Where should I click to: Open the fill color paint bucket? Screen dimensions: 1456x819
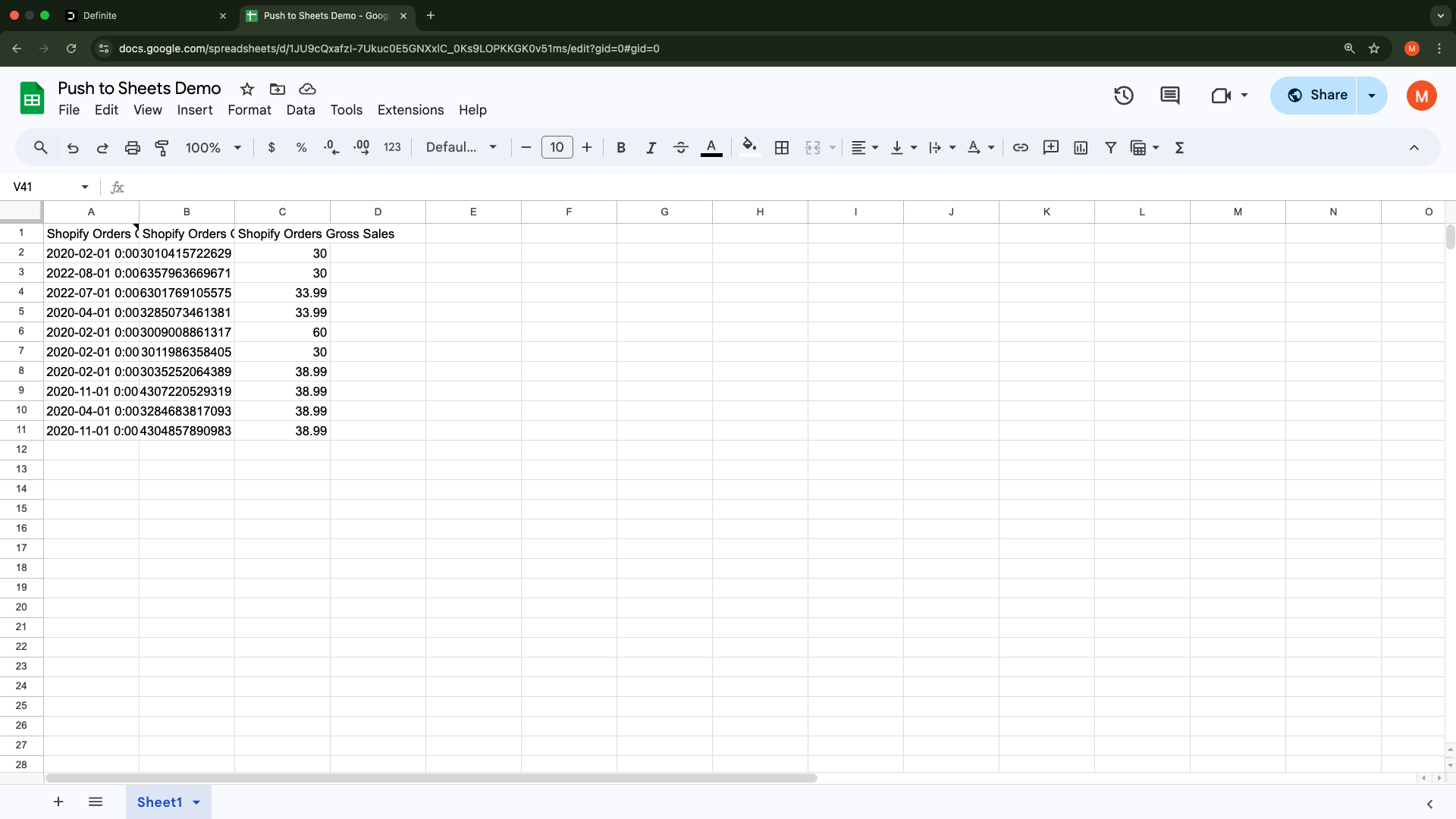749,148
